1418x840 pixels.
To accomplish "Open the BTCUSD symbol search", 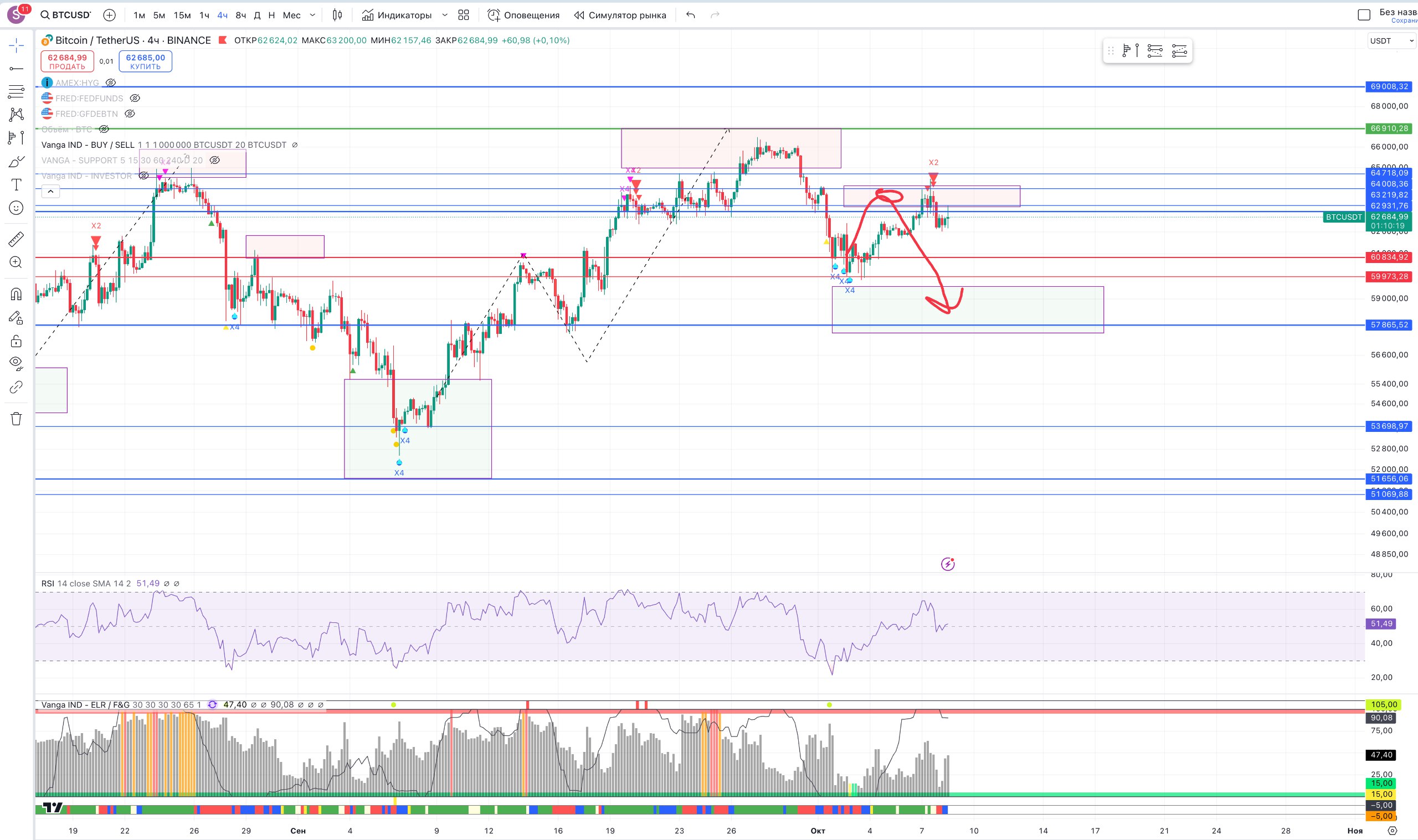I will click(x=66, y=16).
